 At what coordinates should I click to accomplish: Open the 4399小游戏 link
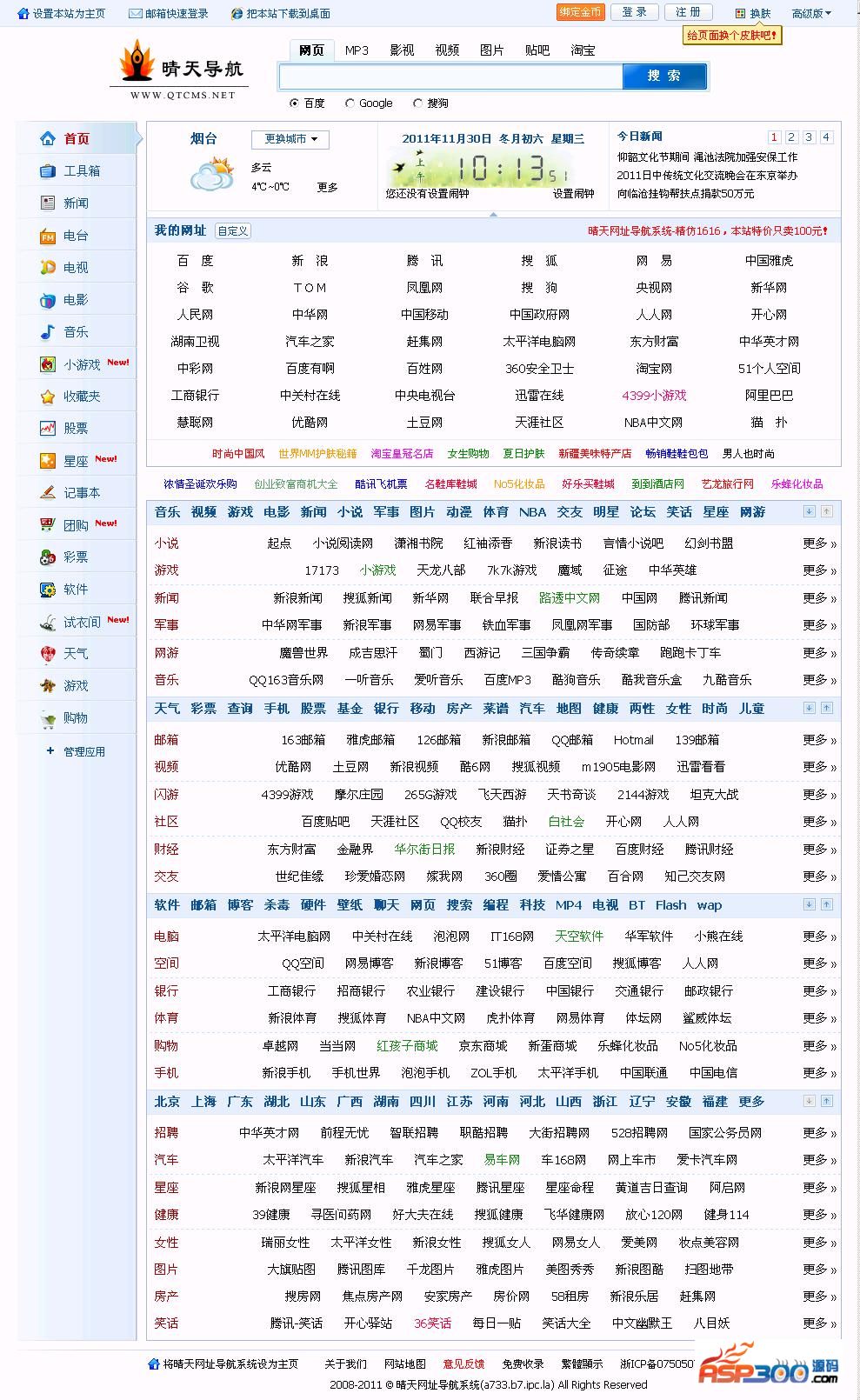[654, 395]
